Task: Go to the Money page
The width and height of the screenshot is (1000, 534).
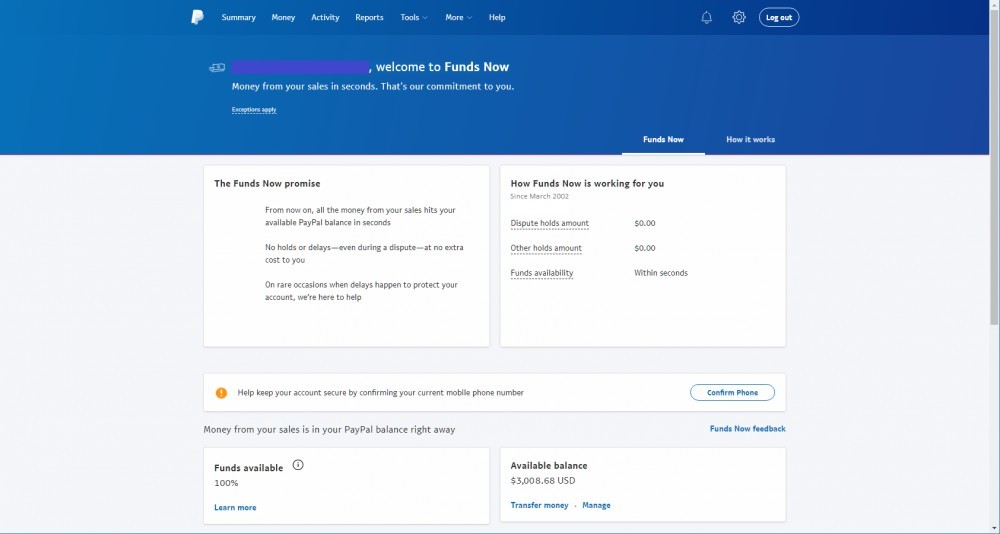Action: pos(283,17)
